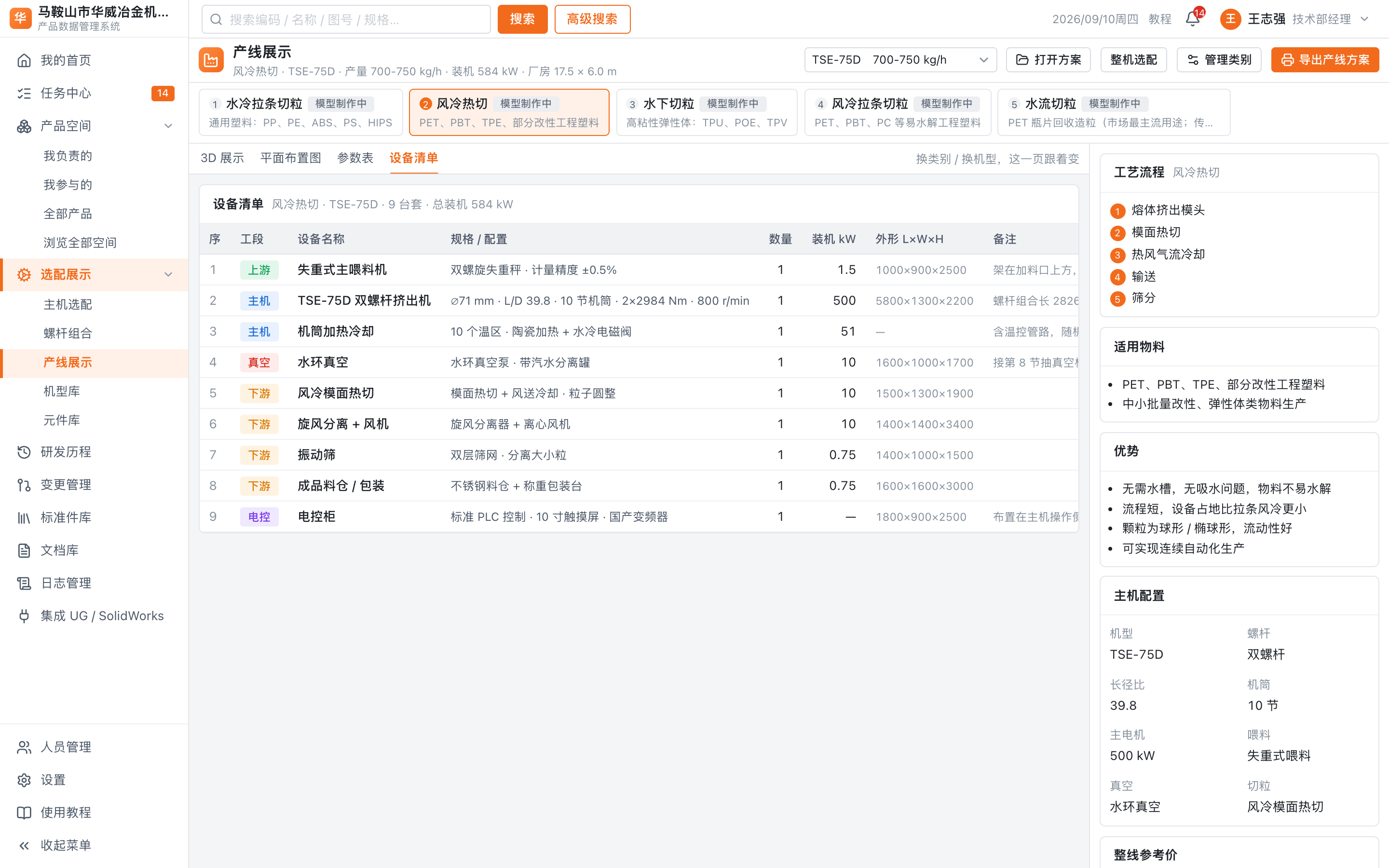Collapse the 产品空间 menu chevron
Viewport: 1389px width, 868px height.
[168, 126]
